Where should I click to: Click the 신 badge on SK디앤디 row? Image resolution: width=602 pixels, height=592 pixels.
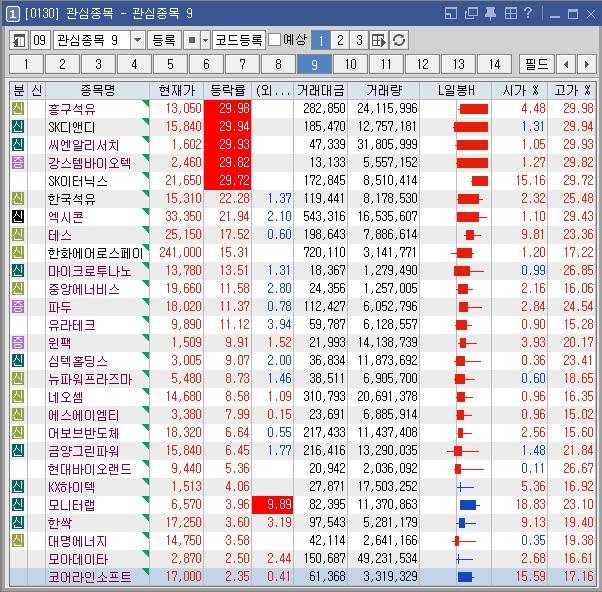point(18,126)
